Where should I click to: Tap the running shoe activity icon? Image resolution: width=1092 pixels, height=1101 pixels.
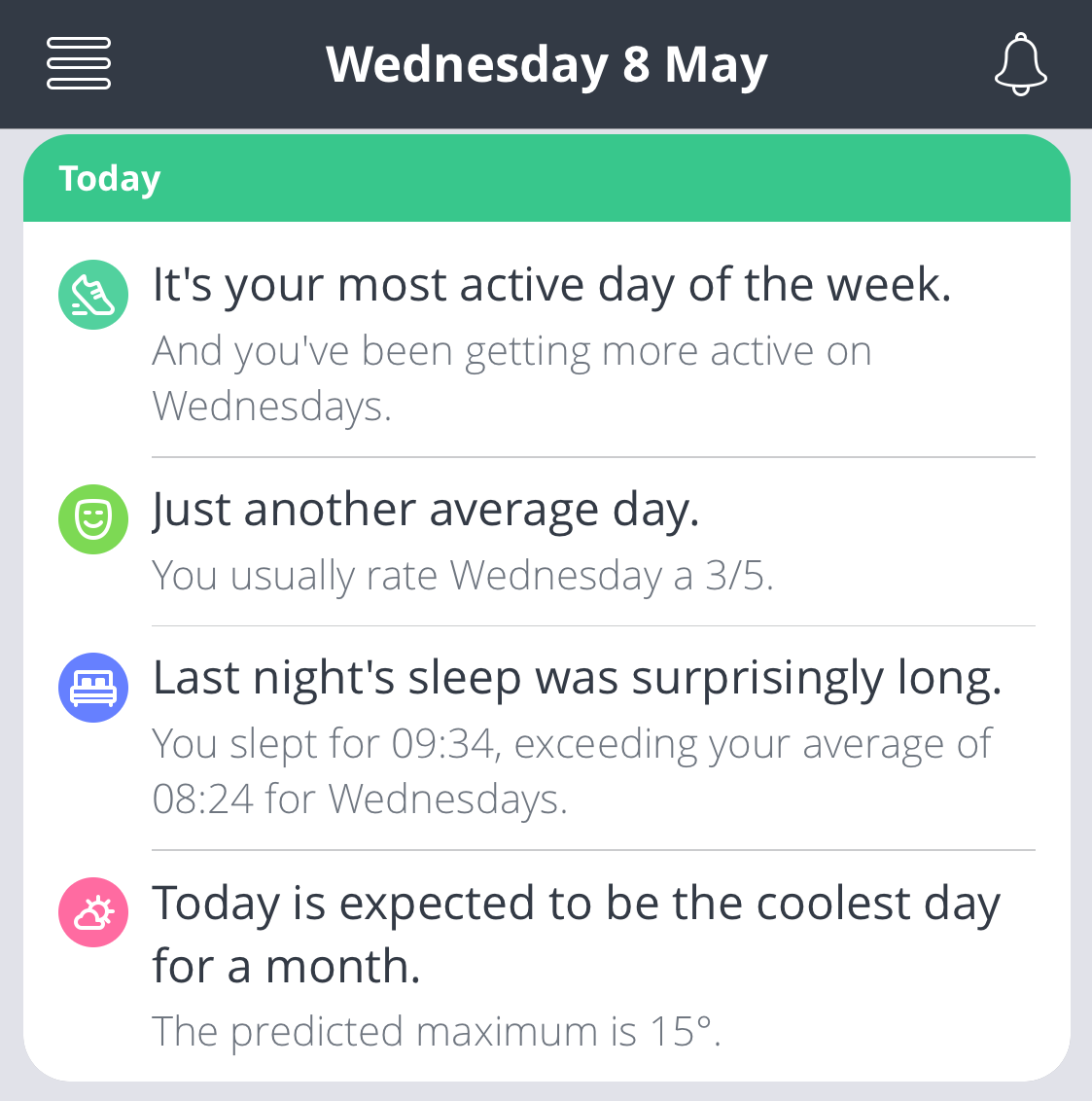point(93,295)
